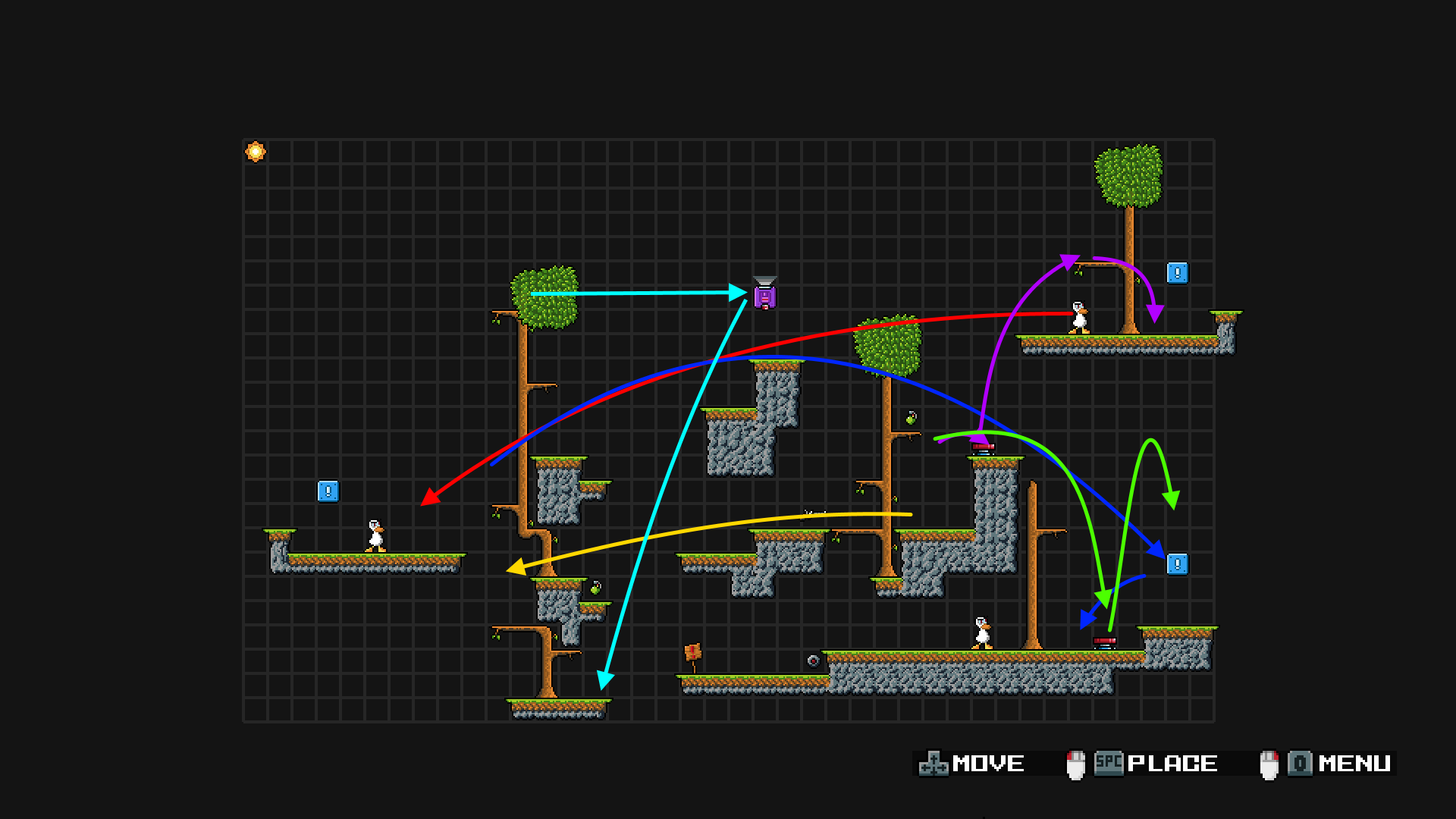Click the grenade near lower-left stone block
This screenshot has width=1456, height=819.
(x=596, y=588)
